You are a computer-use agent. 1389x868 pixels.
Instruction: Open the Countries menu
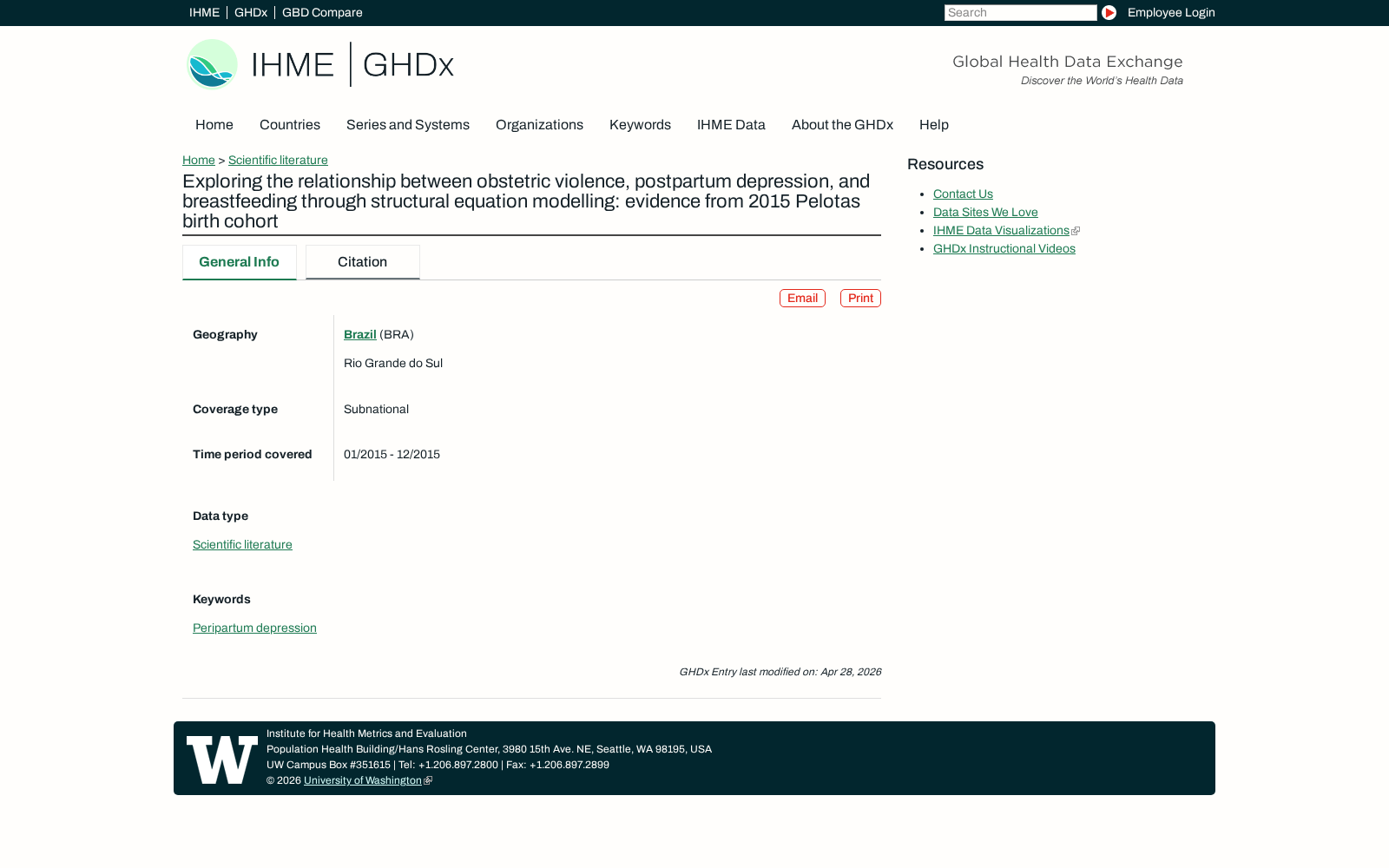pyautogui.click(x=290, y=125)
